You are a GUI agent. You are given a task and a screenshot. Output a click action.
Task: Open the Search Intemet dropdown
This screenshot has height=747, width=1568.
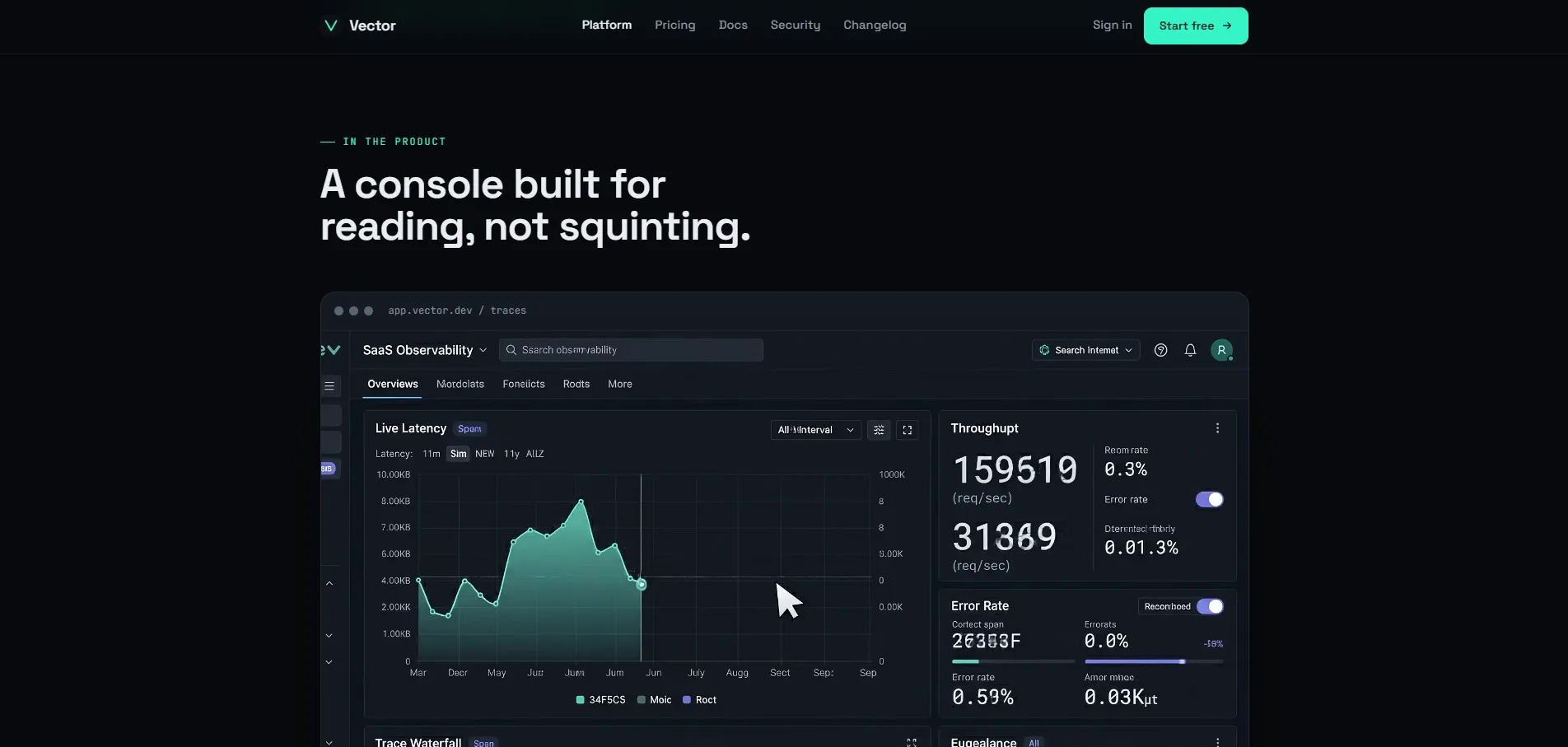pos(1085,350)
